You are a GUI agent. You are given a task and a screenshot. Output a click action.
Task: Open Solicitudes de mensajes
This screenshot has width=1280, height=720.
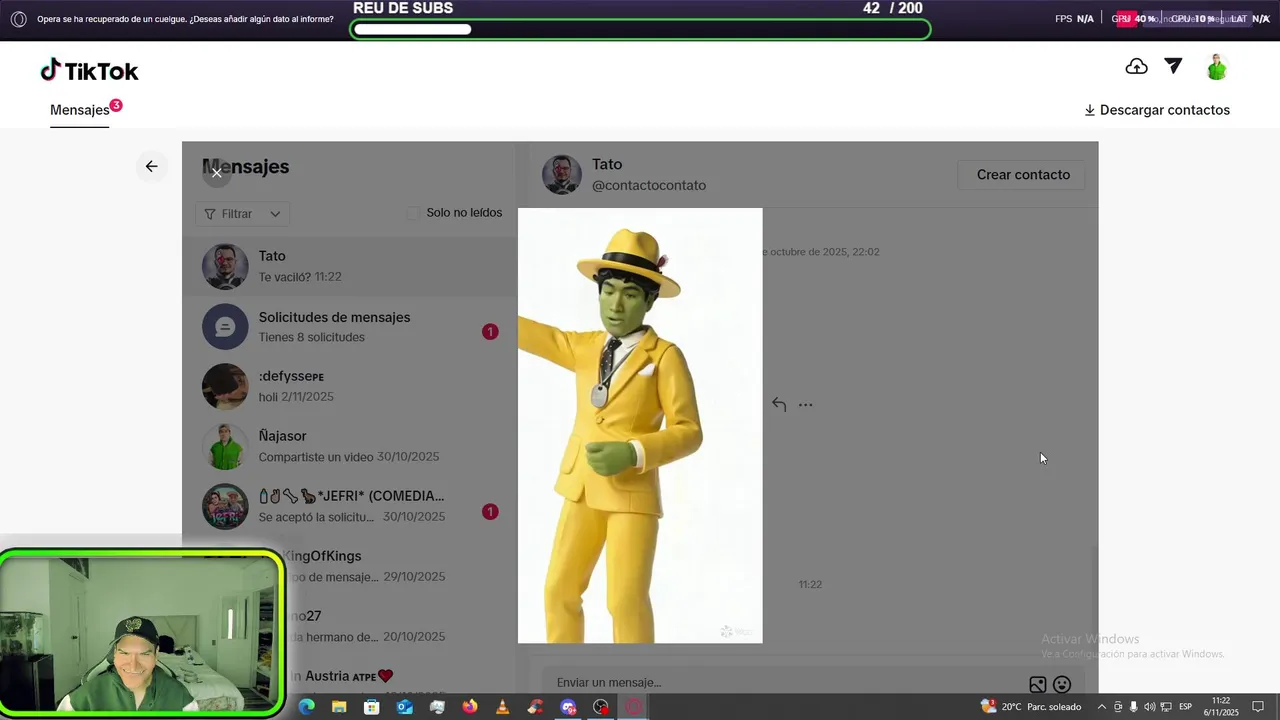coord(348,327)
